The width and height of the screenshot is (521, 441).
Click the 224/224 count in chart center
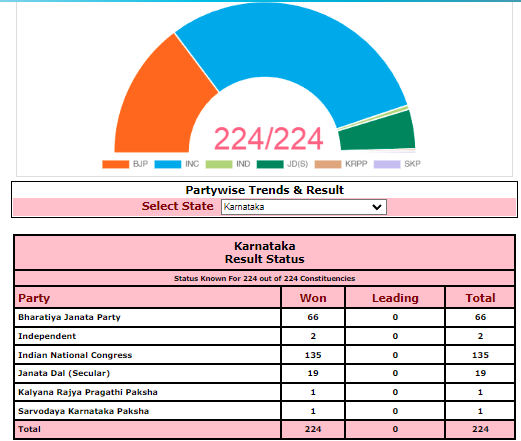coord(268,139)
